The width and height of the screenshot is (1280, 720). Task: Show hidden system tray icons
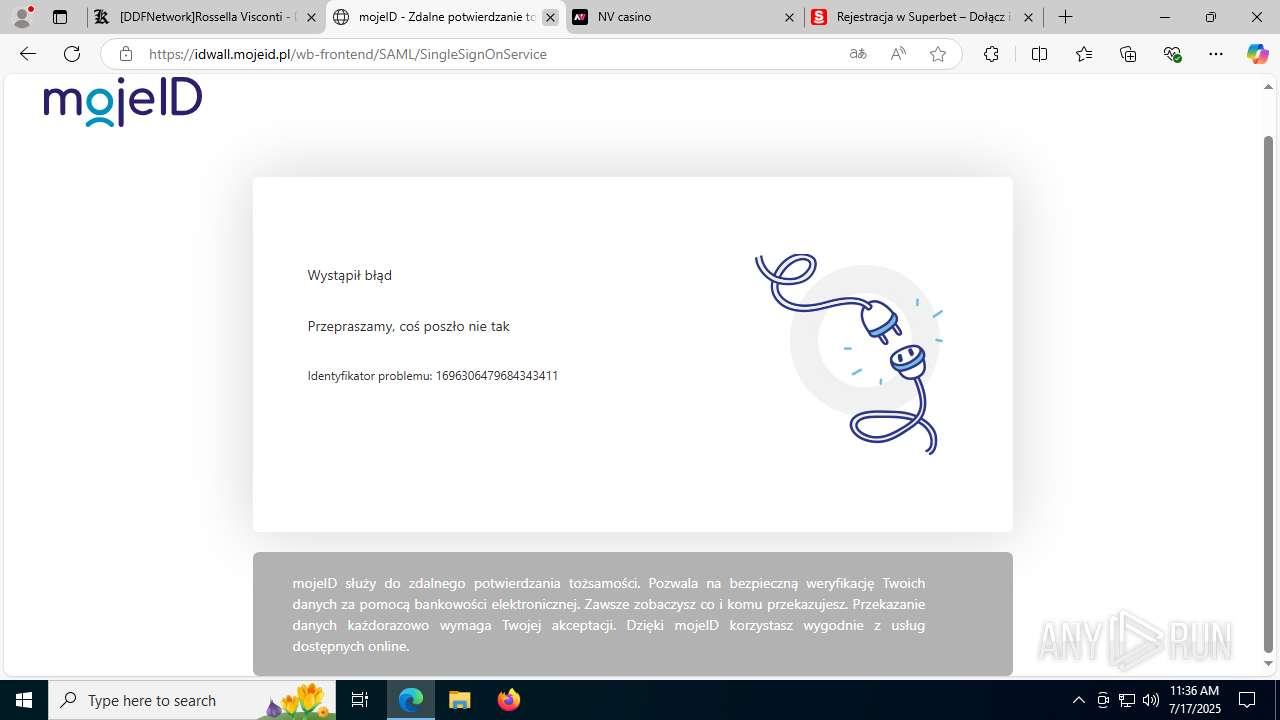pos(1078,700)
